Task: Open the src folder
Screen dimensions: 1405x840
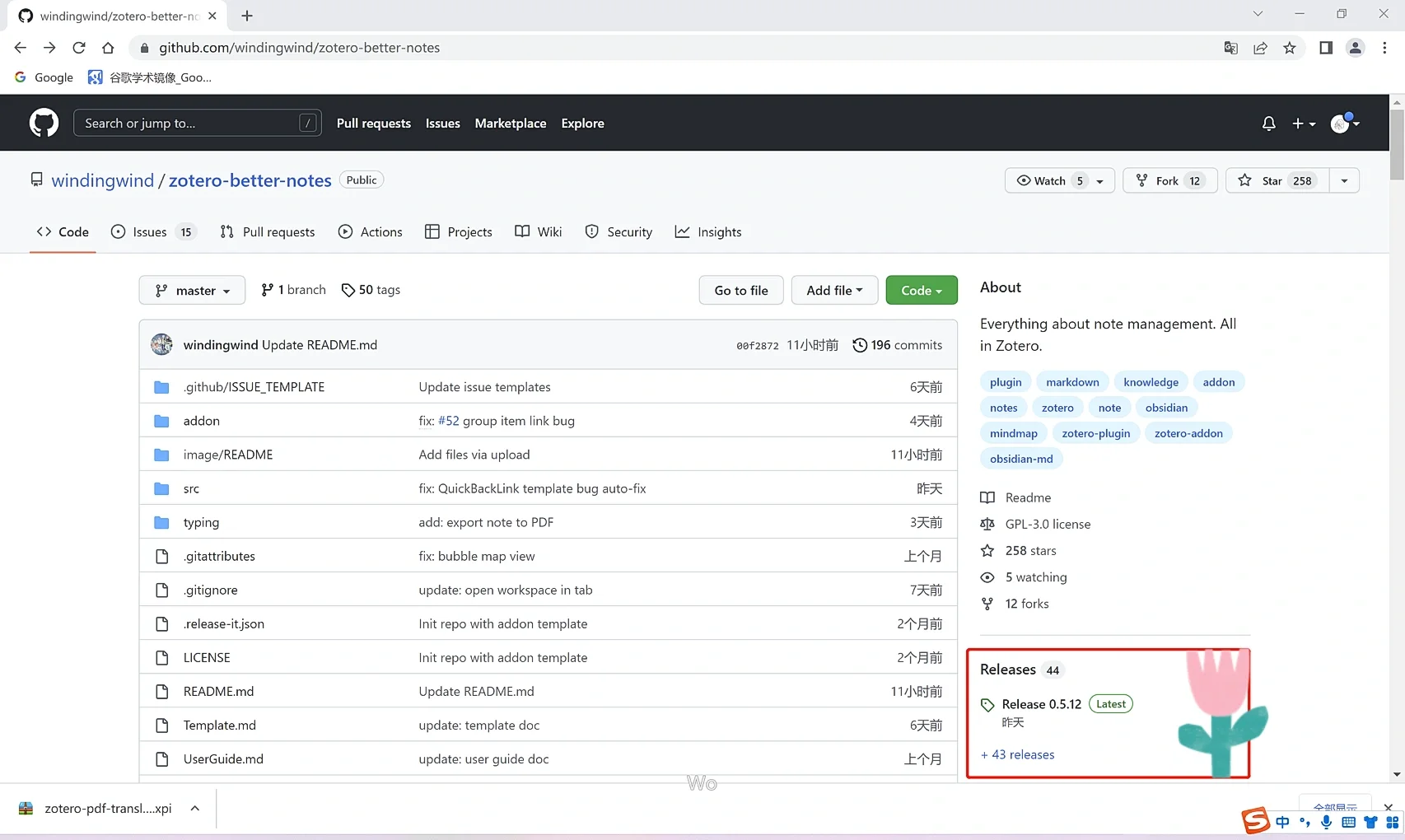Action: coord(191,488)
